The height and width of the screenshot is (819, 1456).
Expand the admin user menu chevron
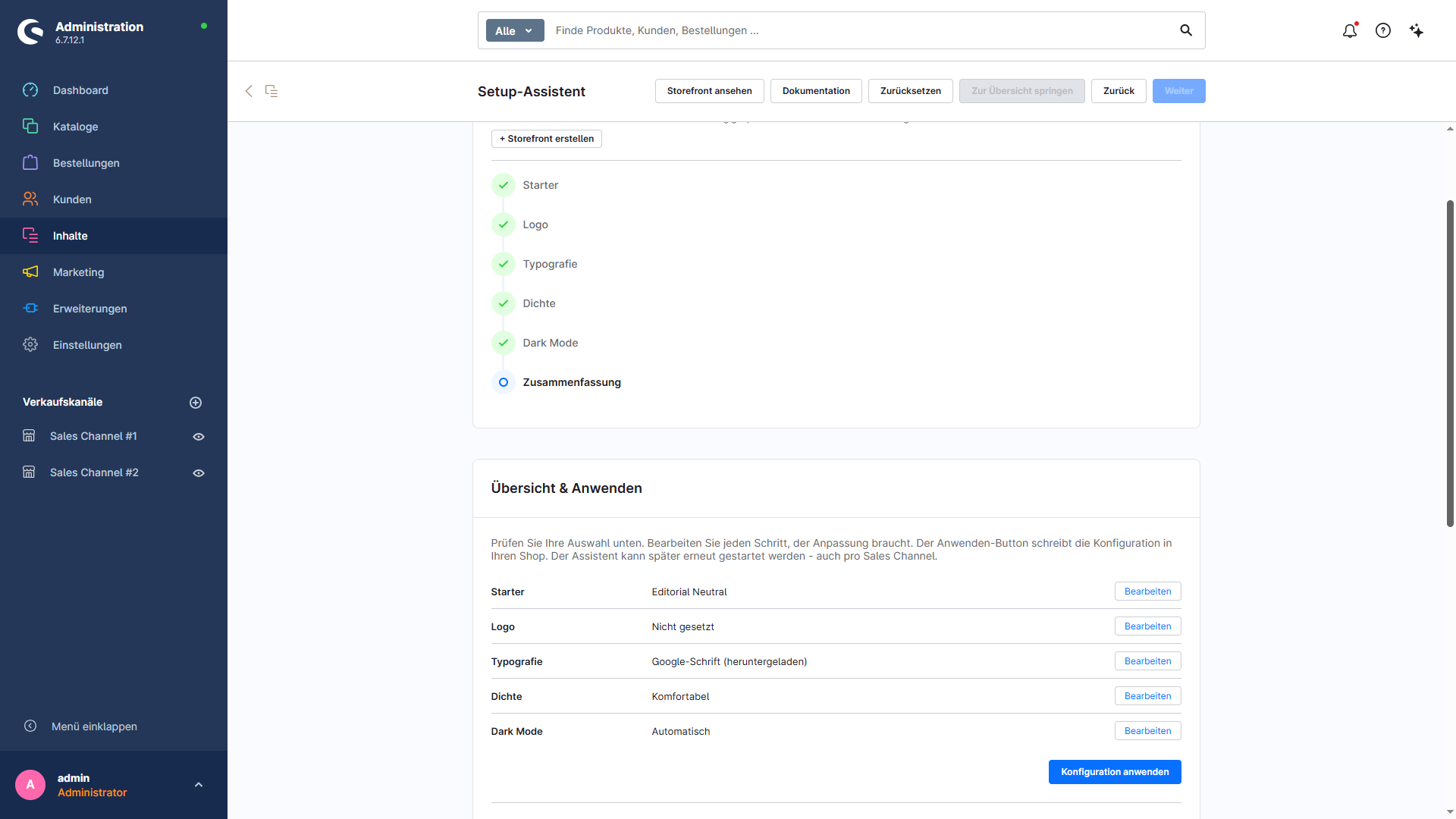click(199, 785)
